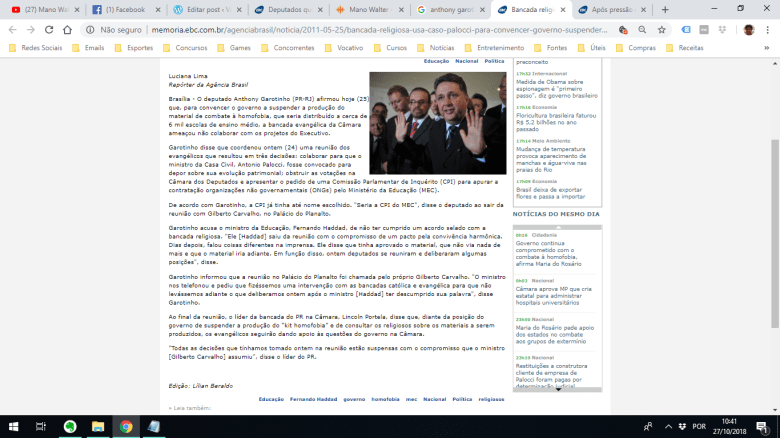The image size is (780, 438).
Task: Open File Explorer in the taskbar
Action: (97, 427)
